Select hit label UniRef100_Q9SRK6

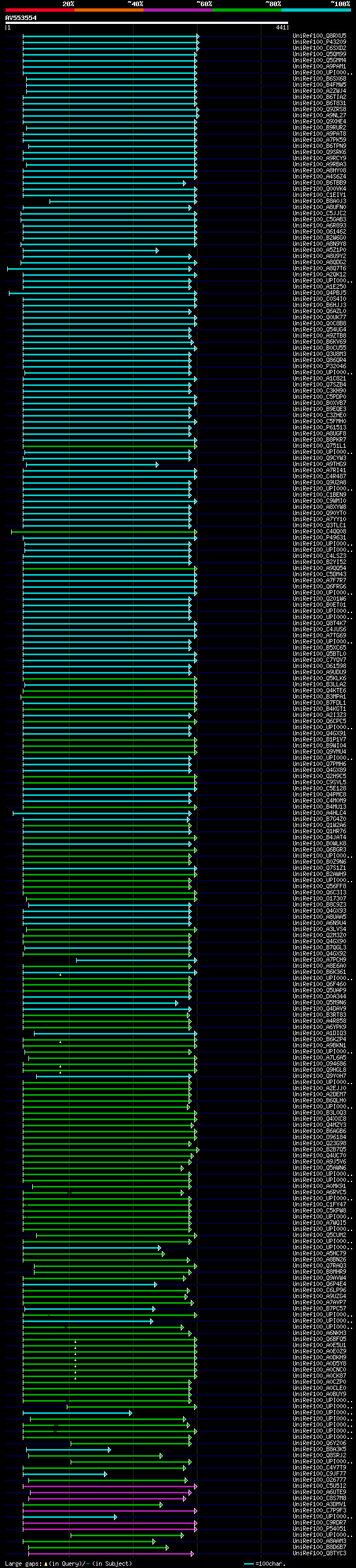tap(319, 152)
